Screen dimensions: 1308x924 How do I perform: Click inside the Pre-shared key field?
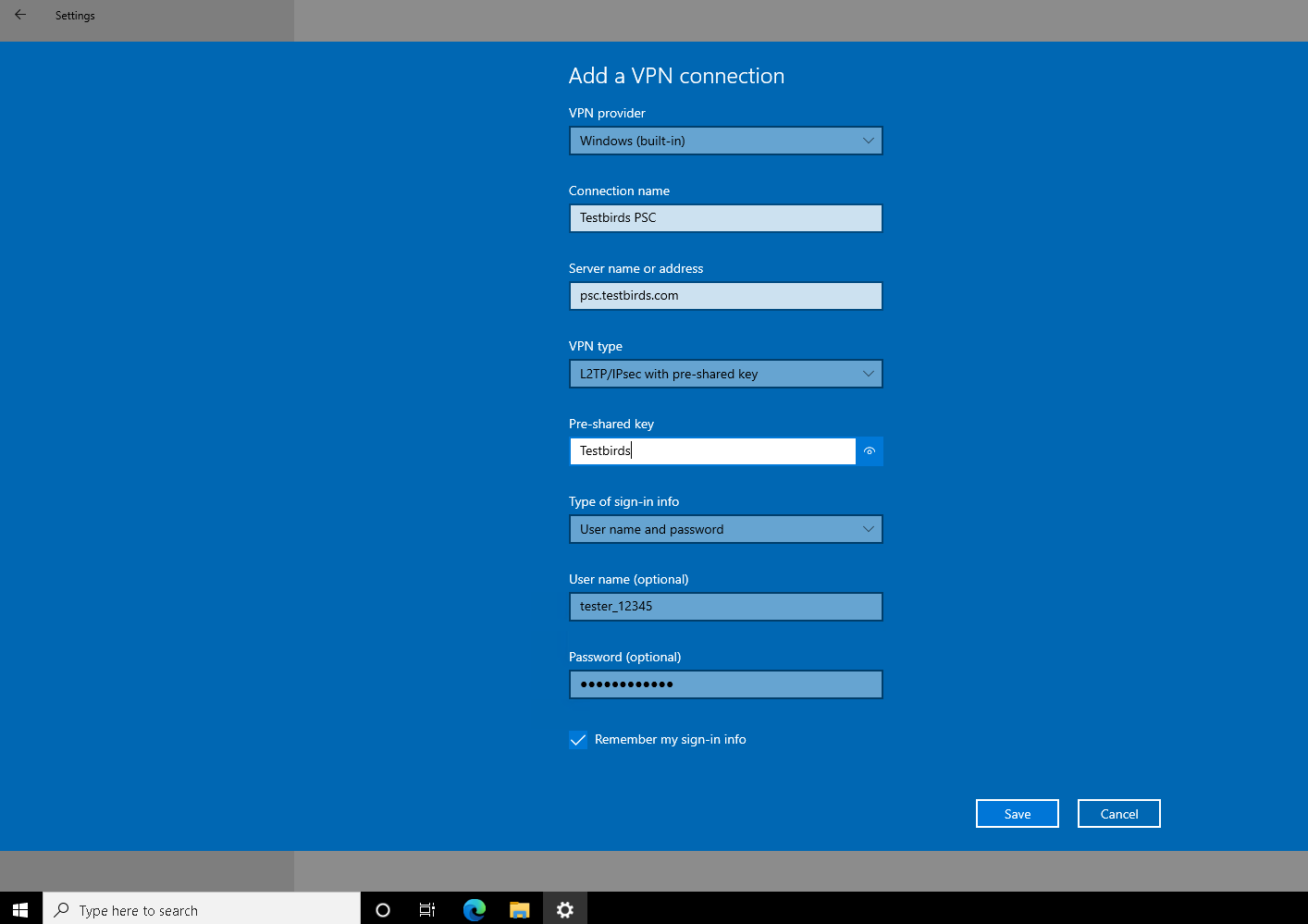(x=713, y=451)
